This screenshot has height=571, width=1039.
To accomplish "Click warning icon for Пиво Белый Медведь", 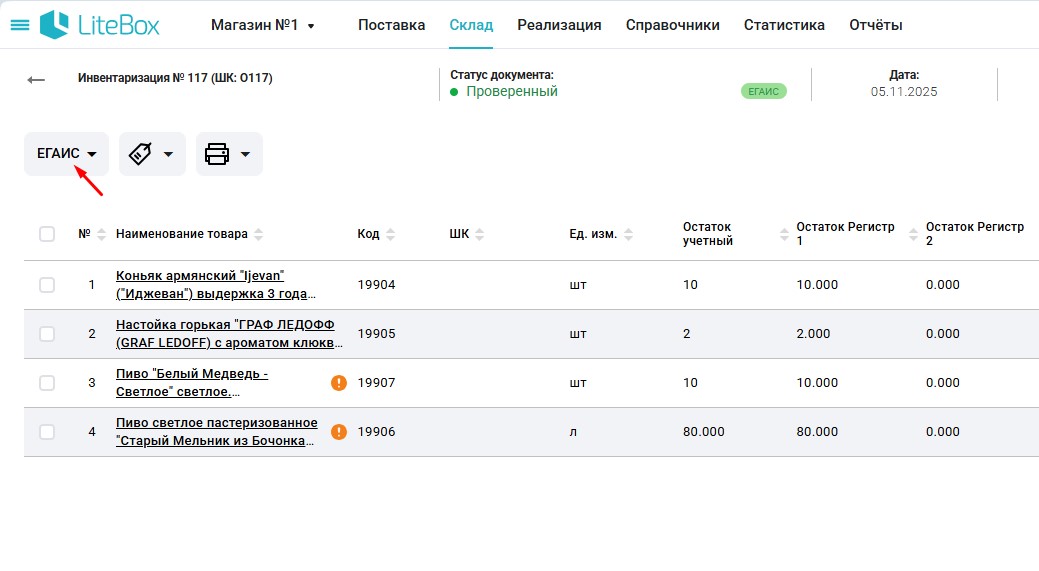I will (x=339, y=383).
